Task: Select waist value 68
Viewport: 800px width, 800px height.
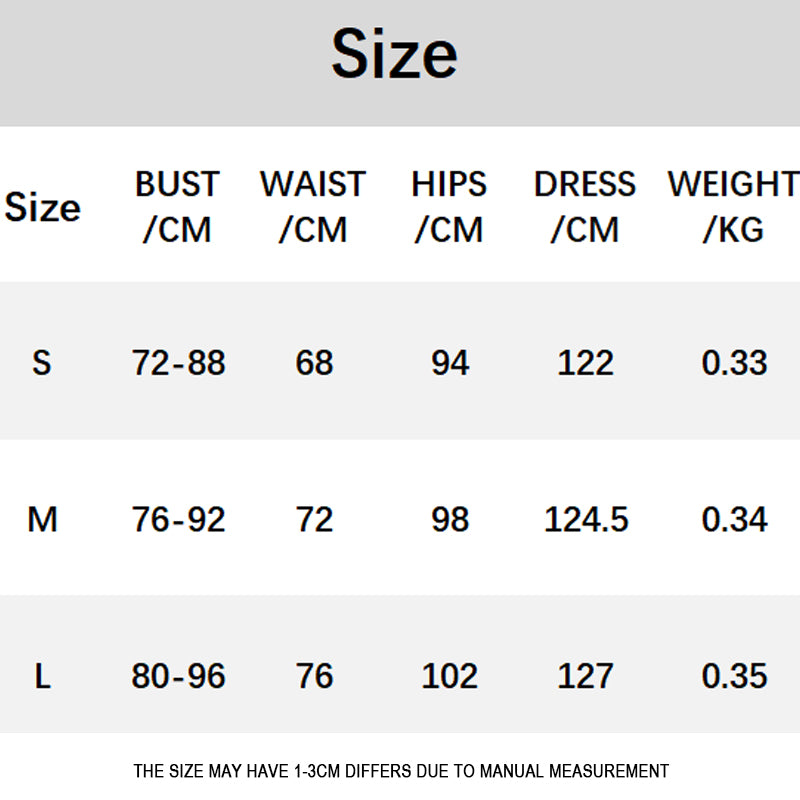Action: (314, 363)
